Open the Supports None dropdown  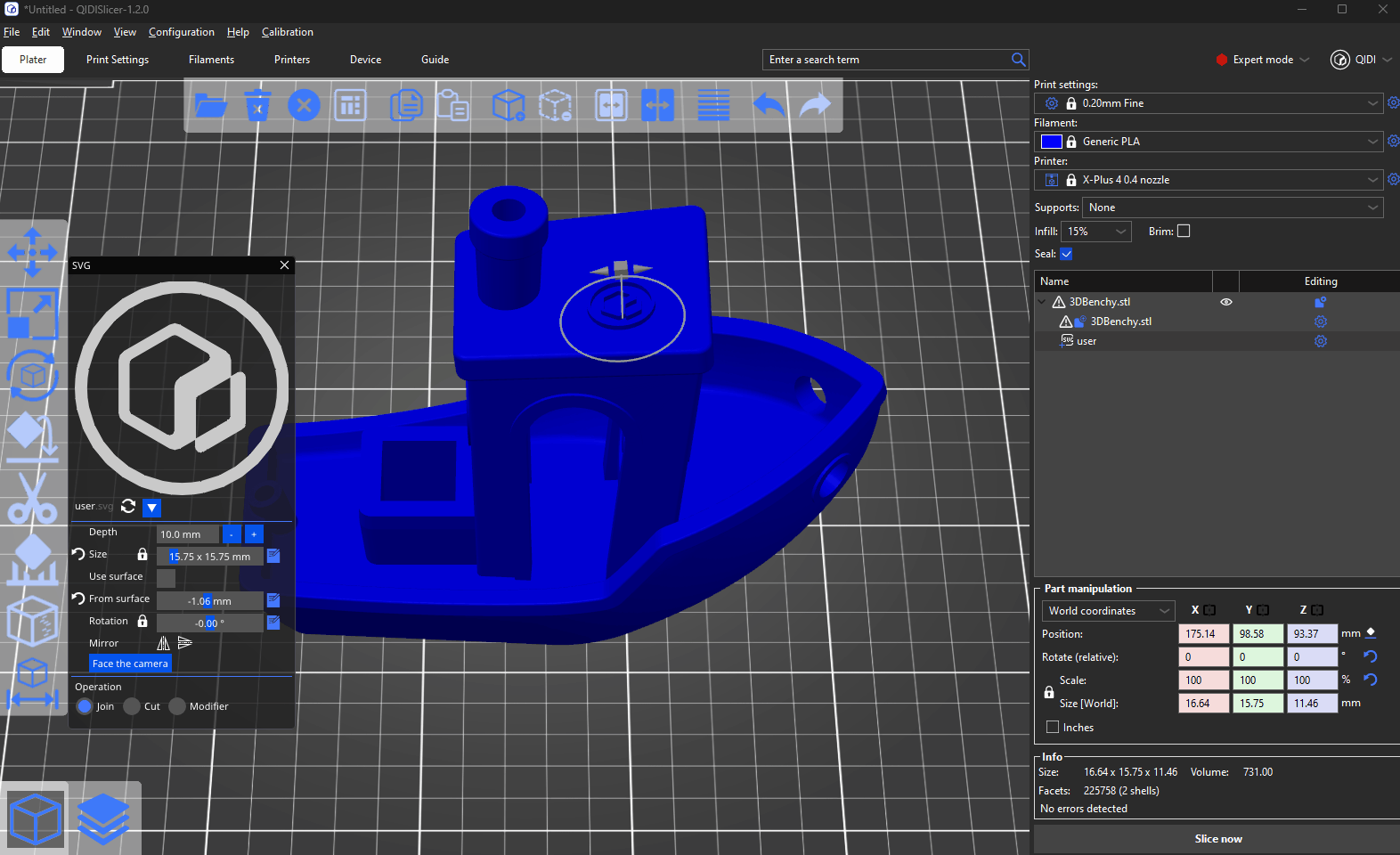pyautogui.click(x=1233, y=208)
